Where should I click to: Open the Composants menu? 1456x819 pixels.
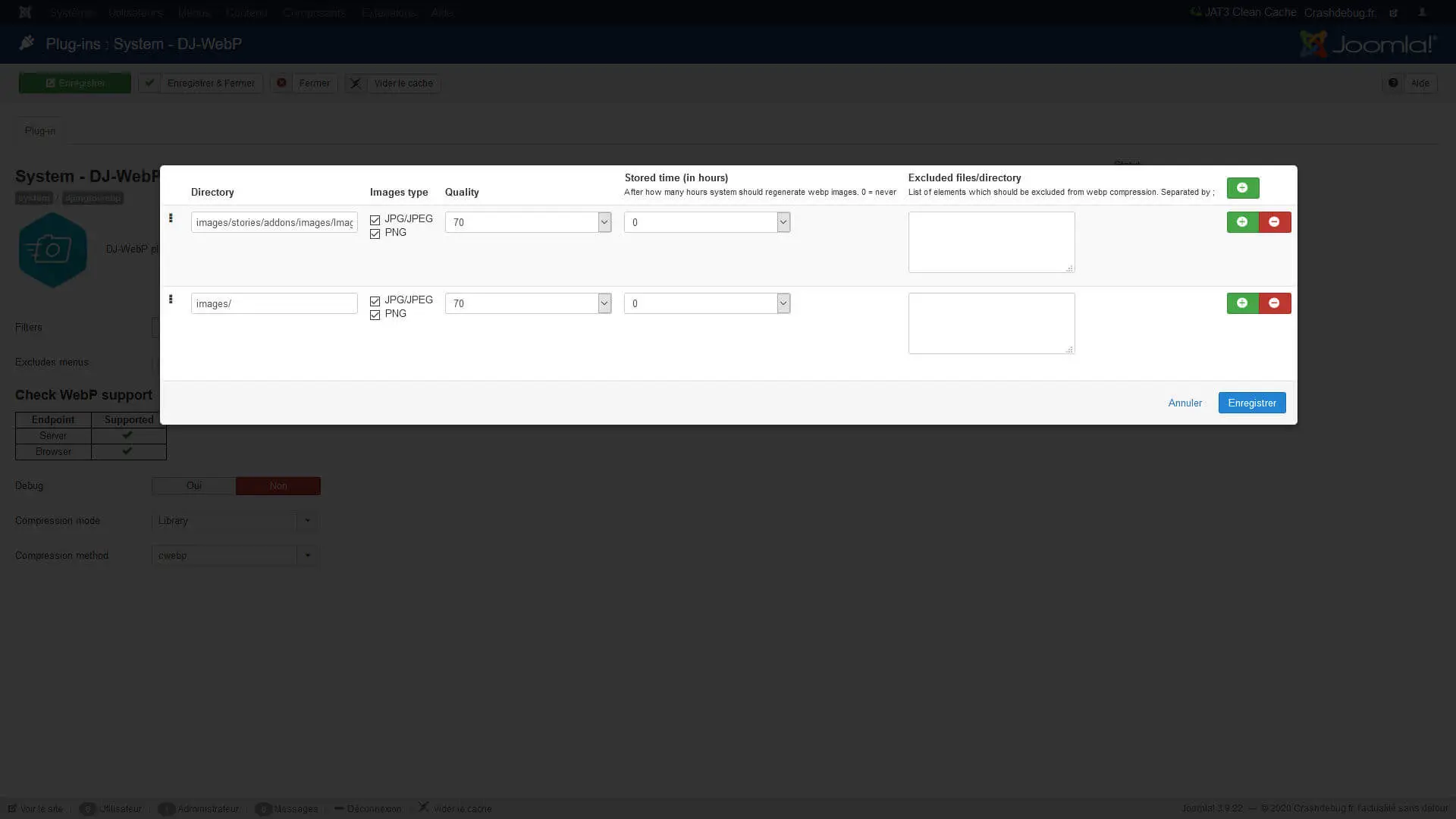click(314, 13)
